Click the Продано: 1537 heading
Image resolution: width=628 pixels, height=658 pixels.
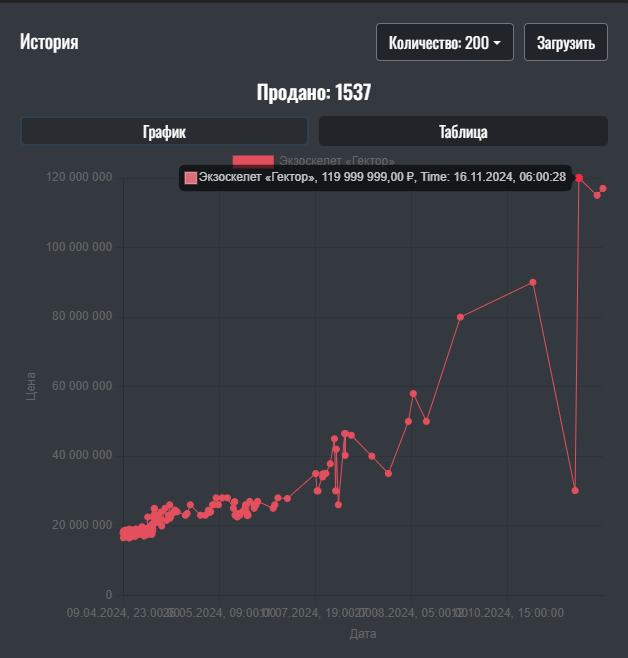pyautogui.click(x=314, y=93)
